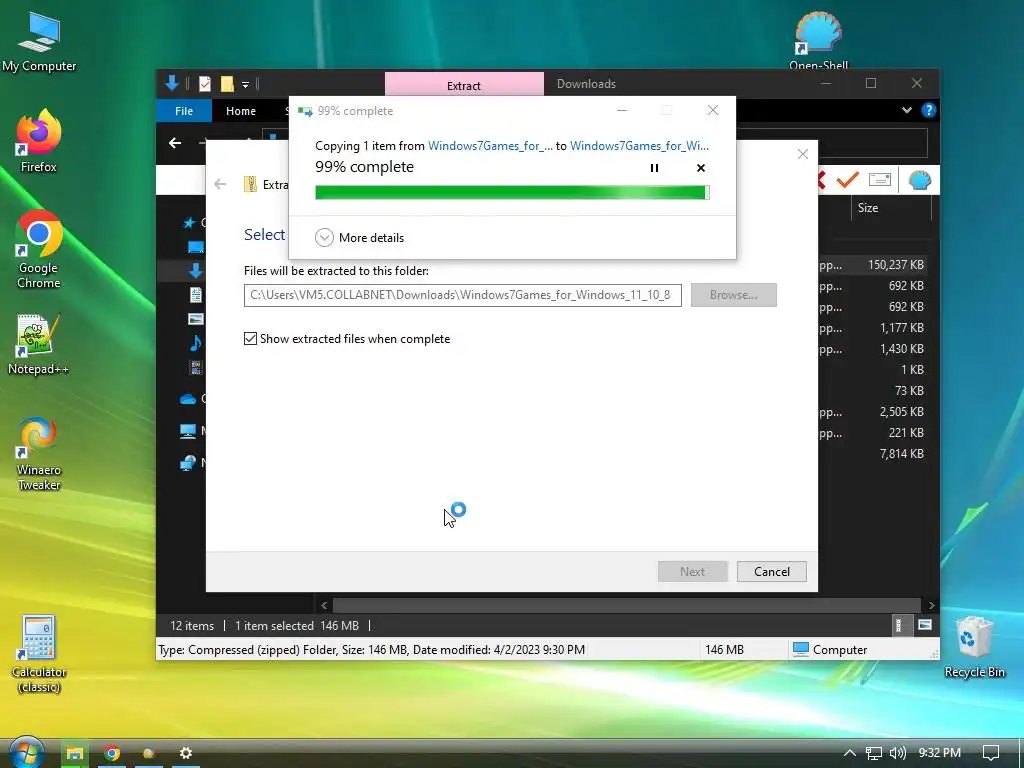Click the green copy progress bar
Image resolution: width=1024 pixels, height=768 pixels.
point(512,193)
